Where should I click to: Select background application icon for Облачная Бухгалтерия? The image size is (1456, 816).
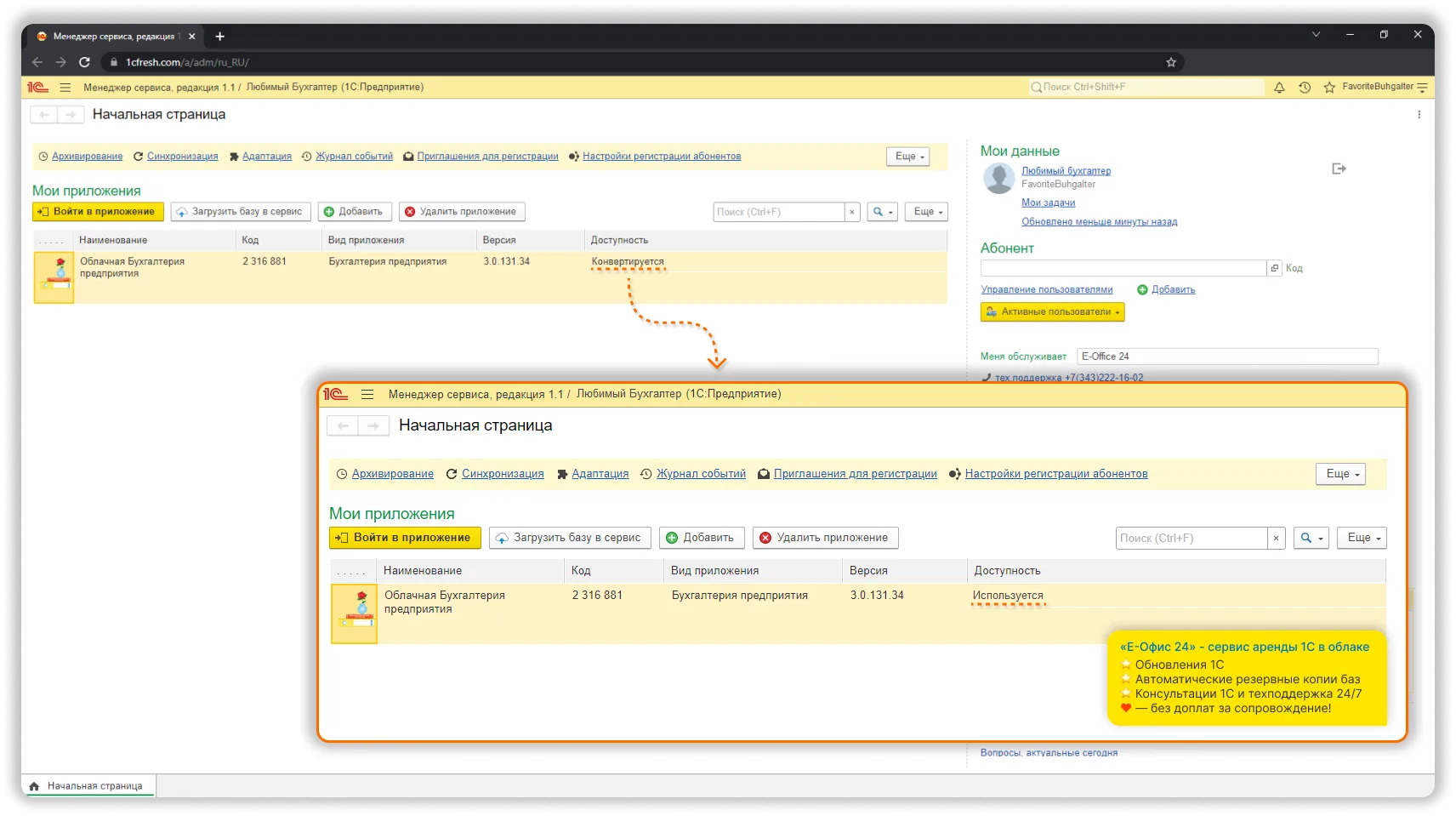[x=54, y=277]
